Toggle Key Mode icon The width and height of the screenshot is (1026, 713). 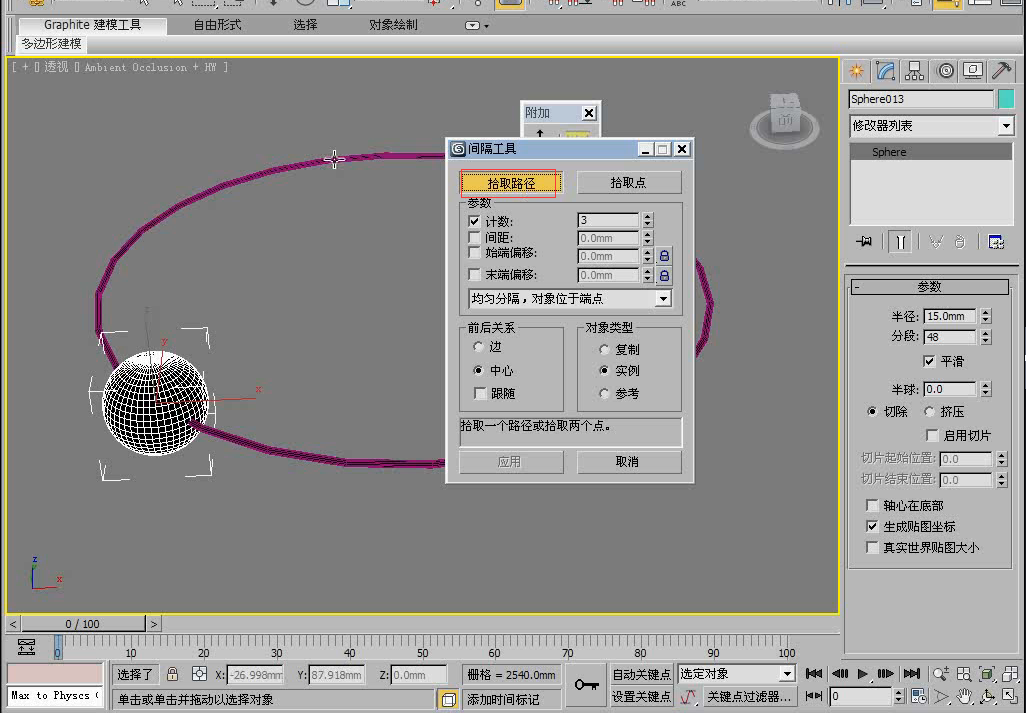click(814, 696)
